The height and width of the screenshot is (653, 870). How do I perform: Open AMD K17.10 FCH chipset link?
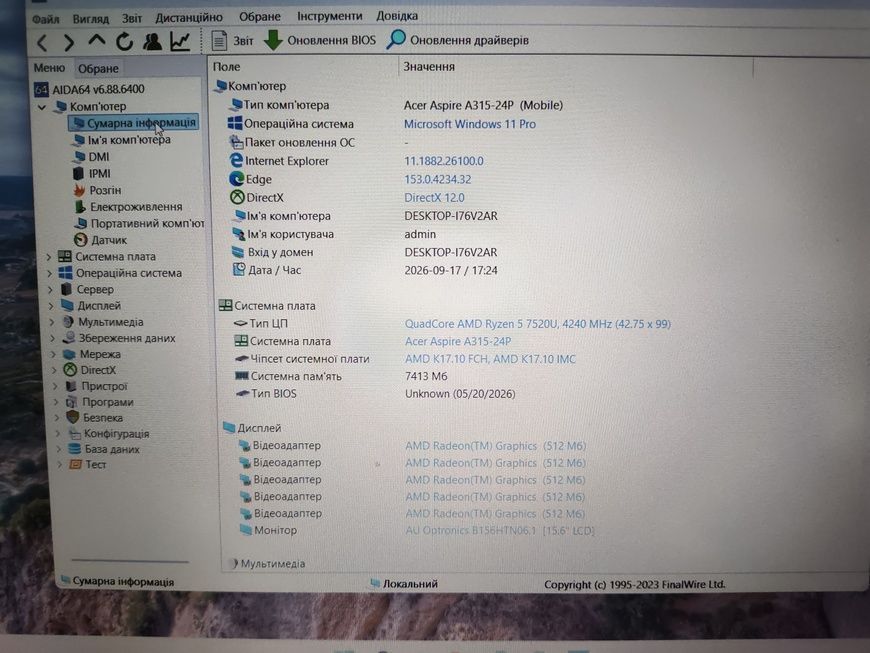coord(490,359)
